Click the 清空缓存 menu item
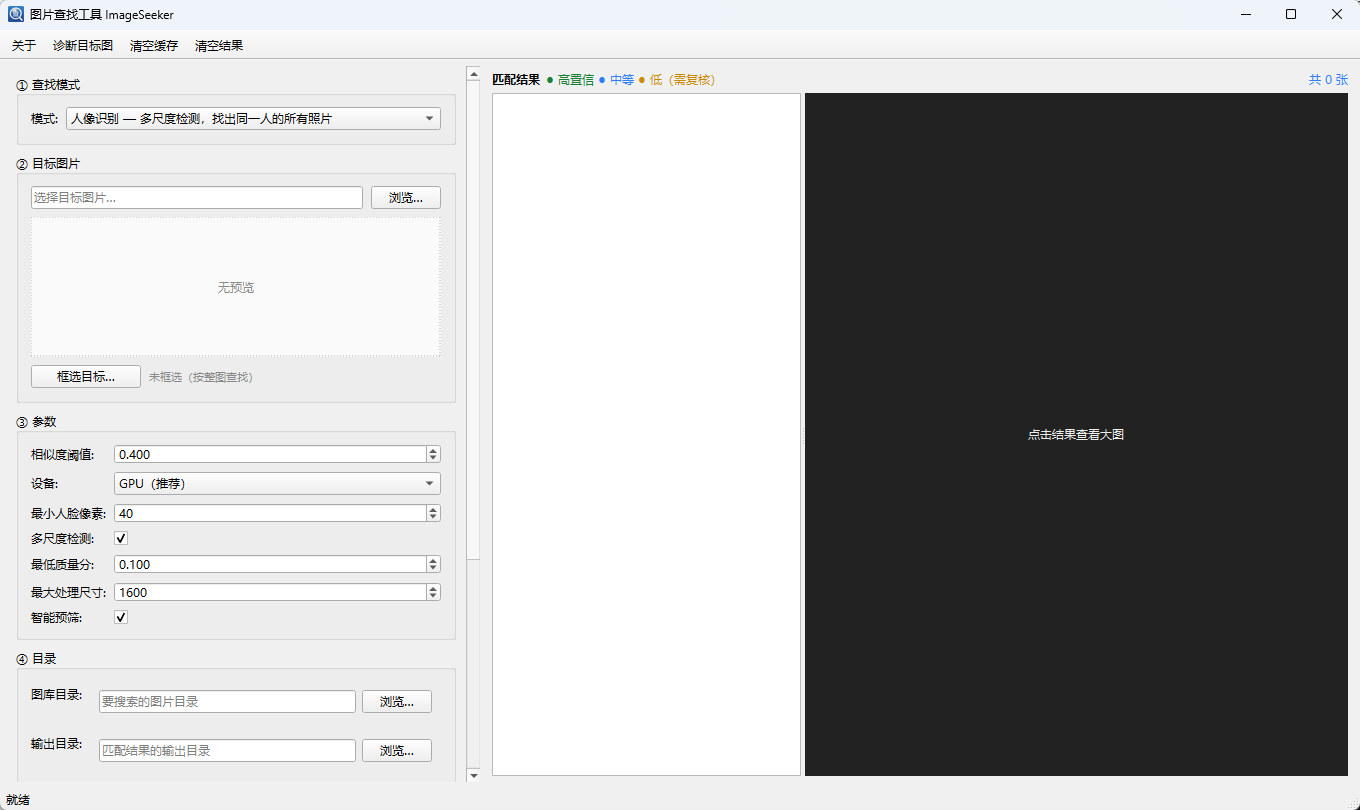Screen dimensions: 1360x810 [x=154, y=46]
